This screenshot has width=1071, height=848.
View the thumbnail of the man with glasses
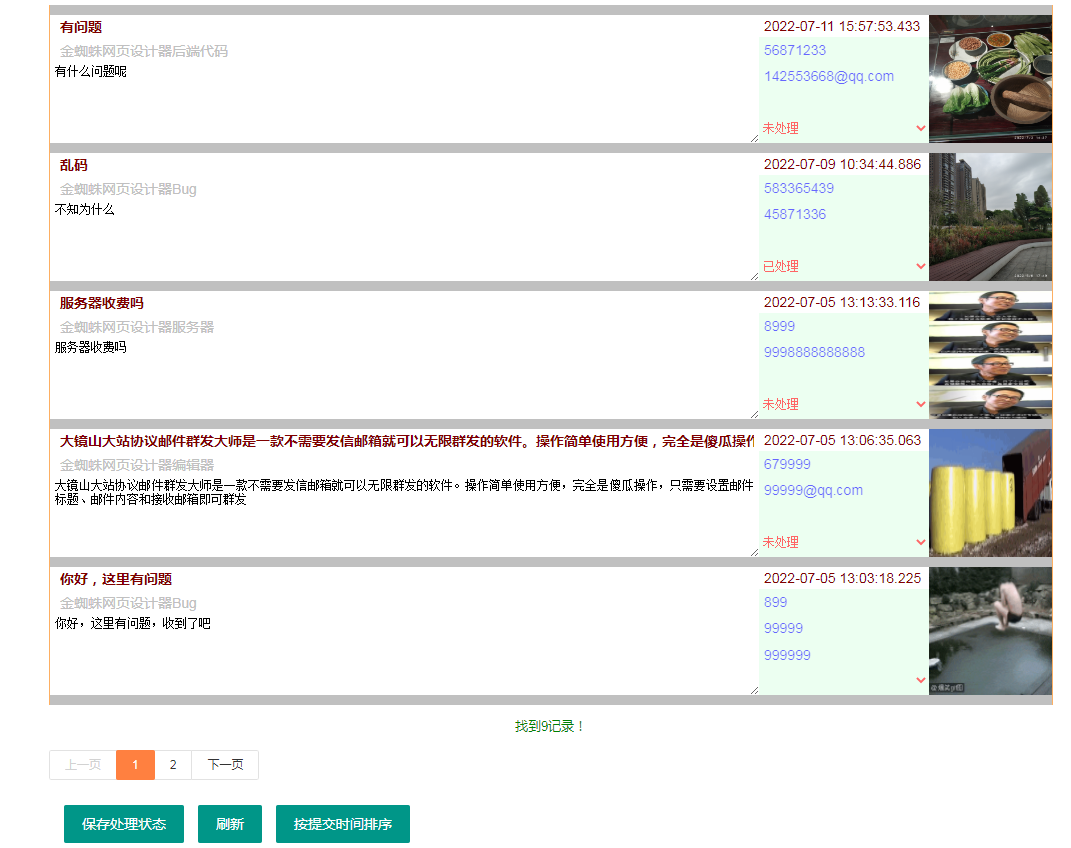pos(990,355)
